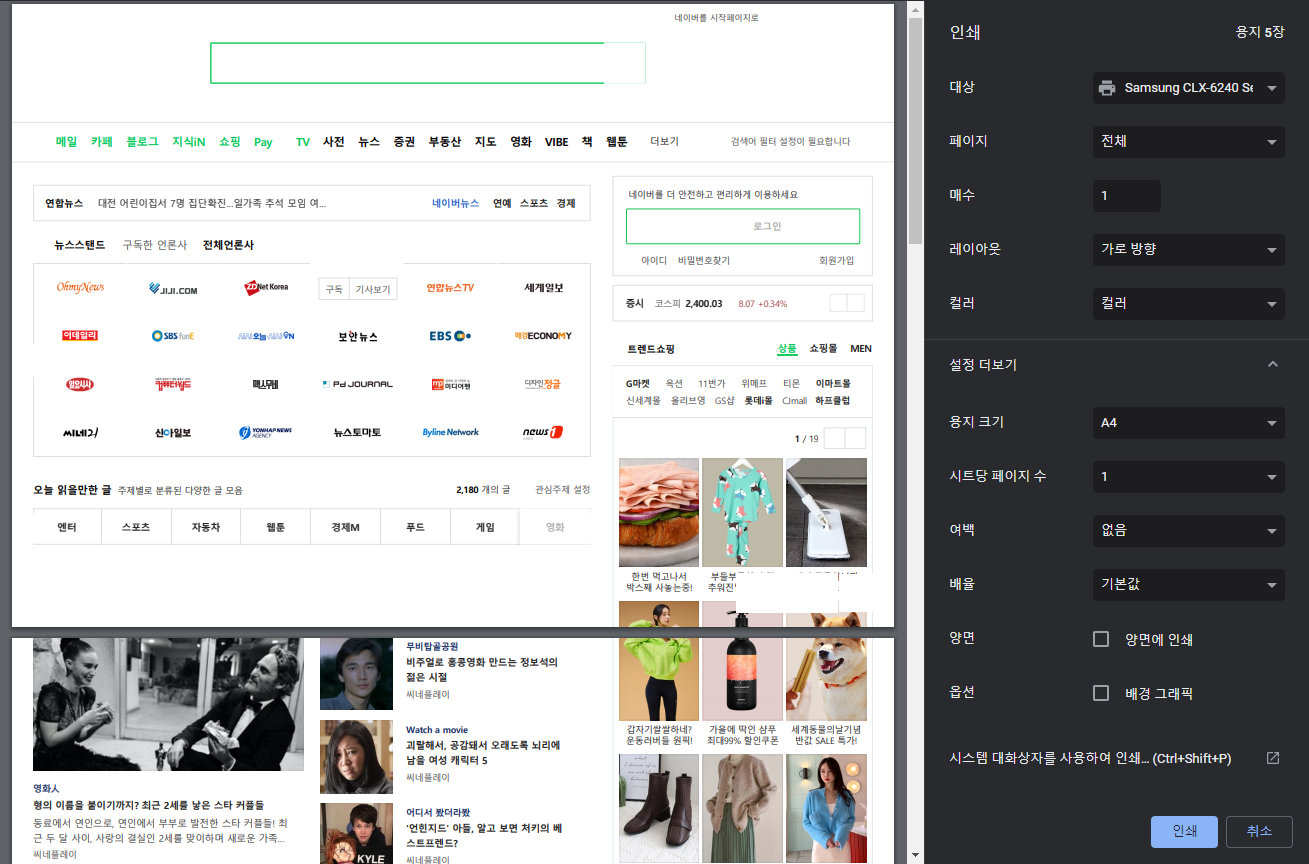The width and height of the screenshot is (1309, 864).
Task: Open the 용지 크기 dropdown showing A4
Action: 1188,422
